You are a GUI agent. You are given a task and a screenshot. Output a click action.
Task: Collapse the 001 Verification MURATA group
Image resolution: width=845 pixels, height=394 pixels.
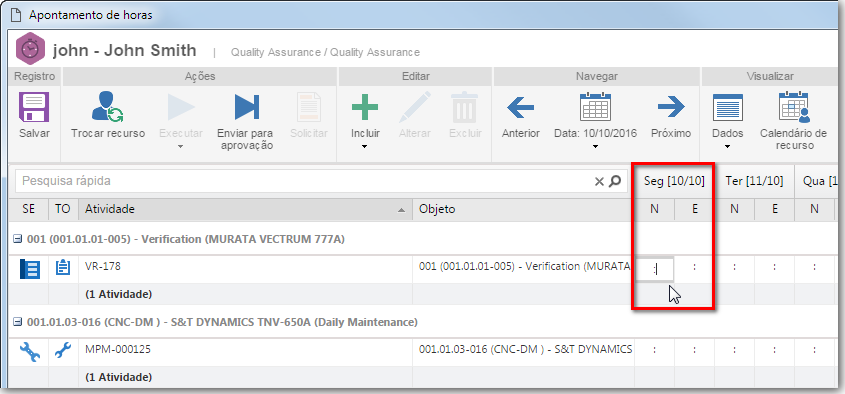(17, 239)
